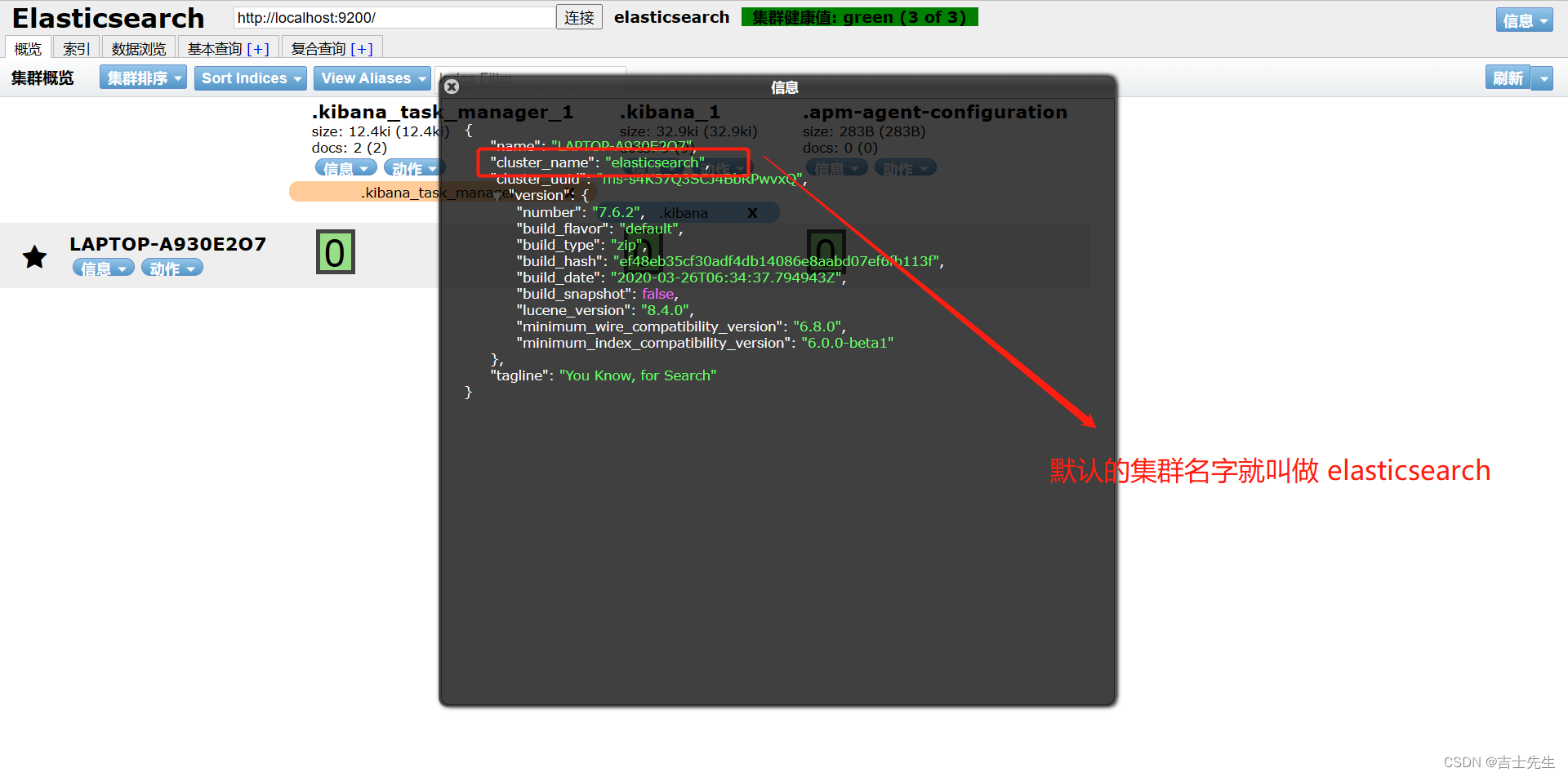Switch to the 概览 tab

click(28, 49)
